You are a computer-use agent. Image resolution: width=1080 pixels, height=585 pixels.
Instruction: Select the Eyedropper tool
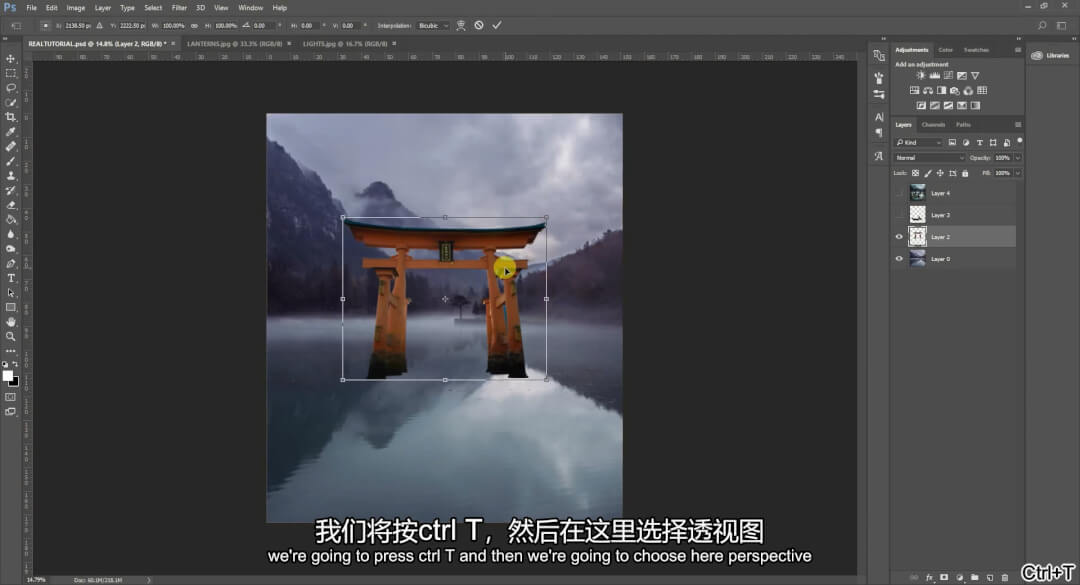click(10, 132)
